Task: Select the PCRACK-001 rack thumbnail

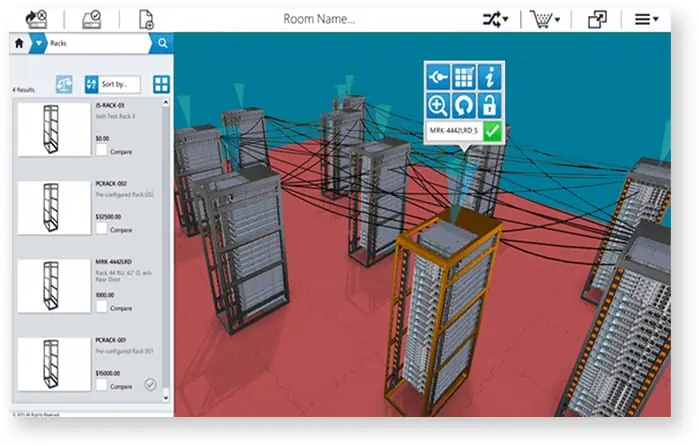Action: pyautogui.click(x=54, y=364)
